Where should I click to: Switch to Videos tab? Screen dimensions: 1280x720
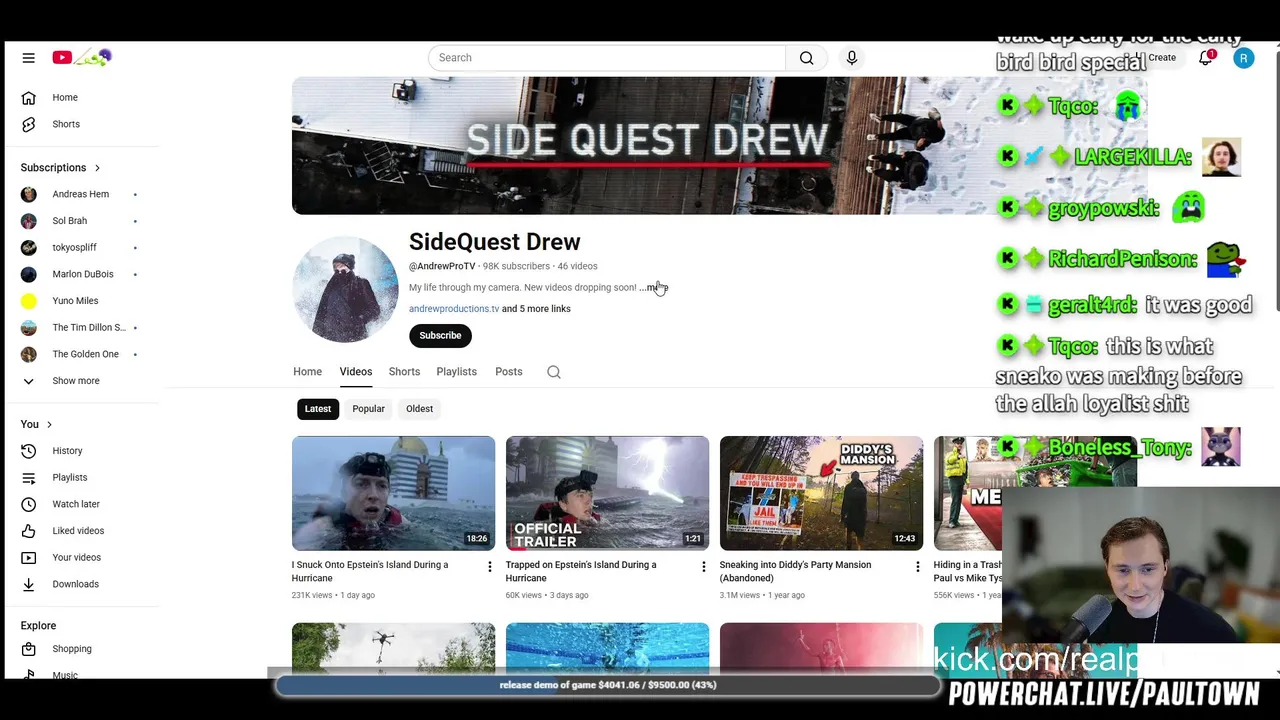(355, 372)
